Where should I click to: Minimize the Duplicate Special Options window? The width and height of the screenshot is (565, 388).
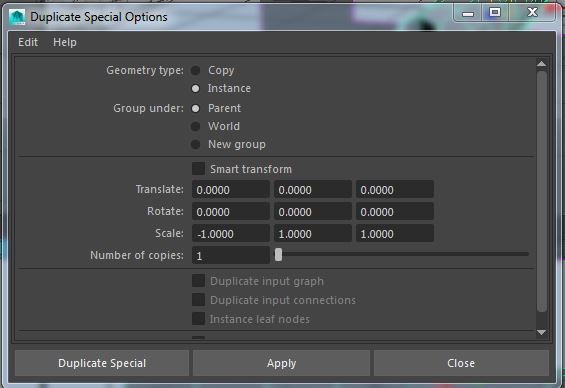tap(468, 13)
